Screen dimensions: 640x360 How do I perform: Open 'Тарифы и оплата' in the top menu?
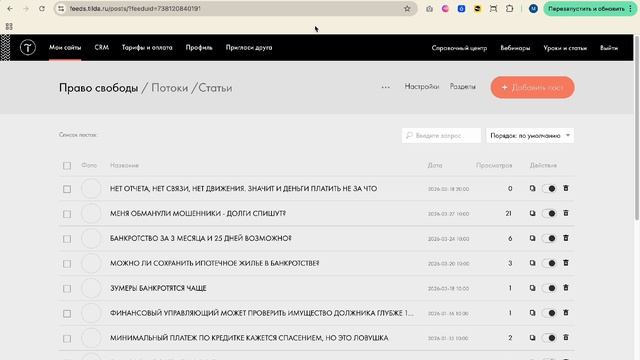[x=147, y=47]
